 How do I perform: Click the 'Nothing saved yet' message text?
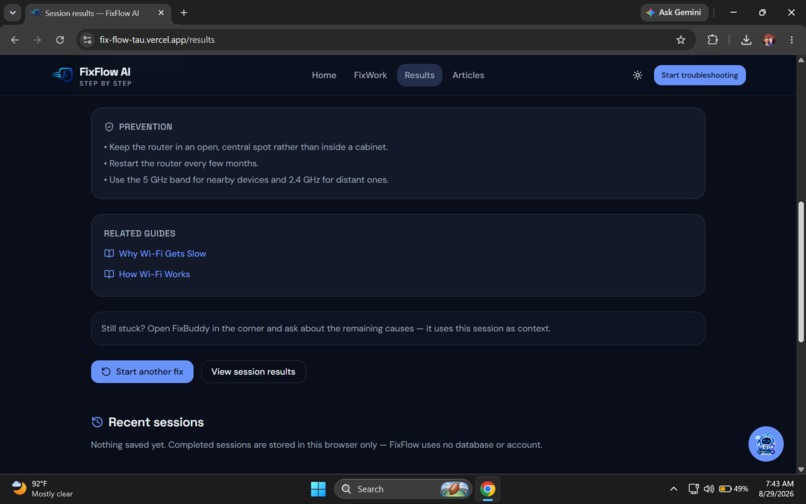[316, 445]
